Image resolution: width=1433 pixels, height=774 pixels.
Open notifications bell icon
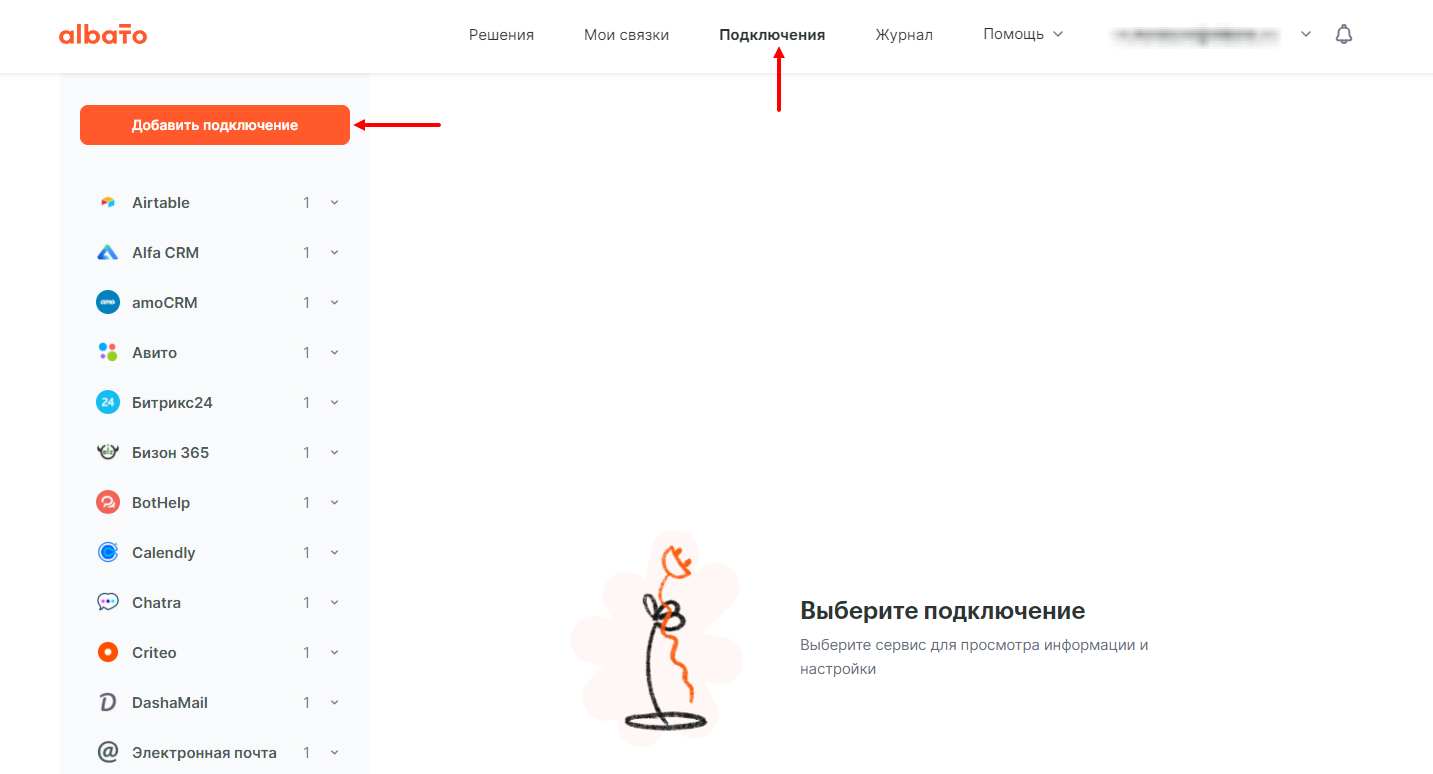pos(1344,35)
